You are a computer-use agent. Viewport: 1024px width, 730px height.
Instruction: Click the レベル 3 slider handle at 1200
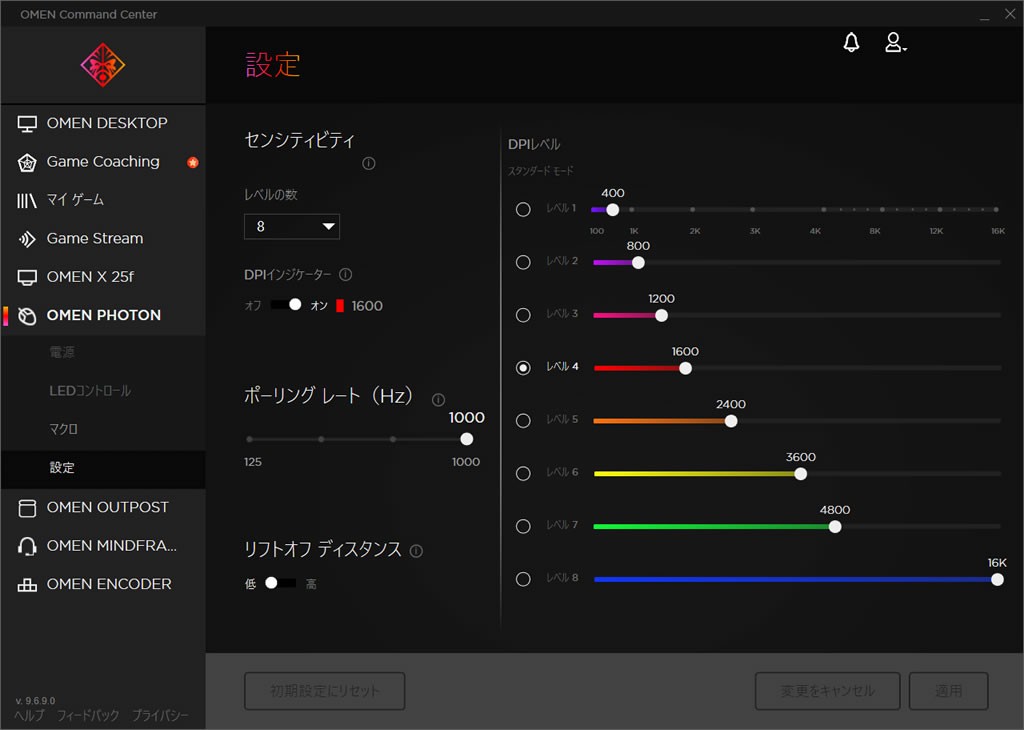click(x=662, y=315)
